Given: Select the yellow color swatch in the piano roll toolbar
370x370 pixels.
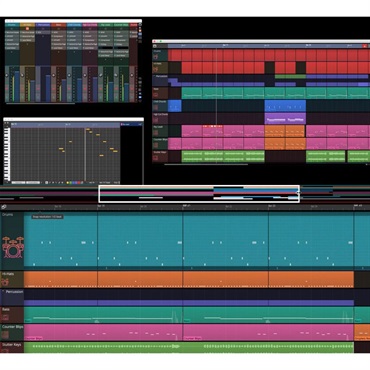Looking at the screenshot, I should [x=67, y=182].
